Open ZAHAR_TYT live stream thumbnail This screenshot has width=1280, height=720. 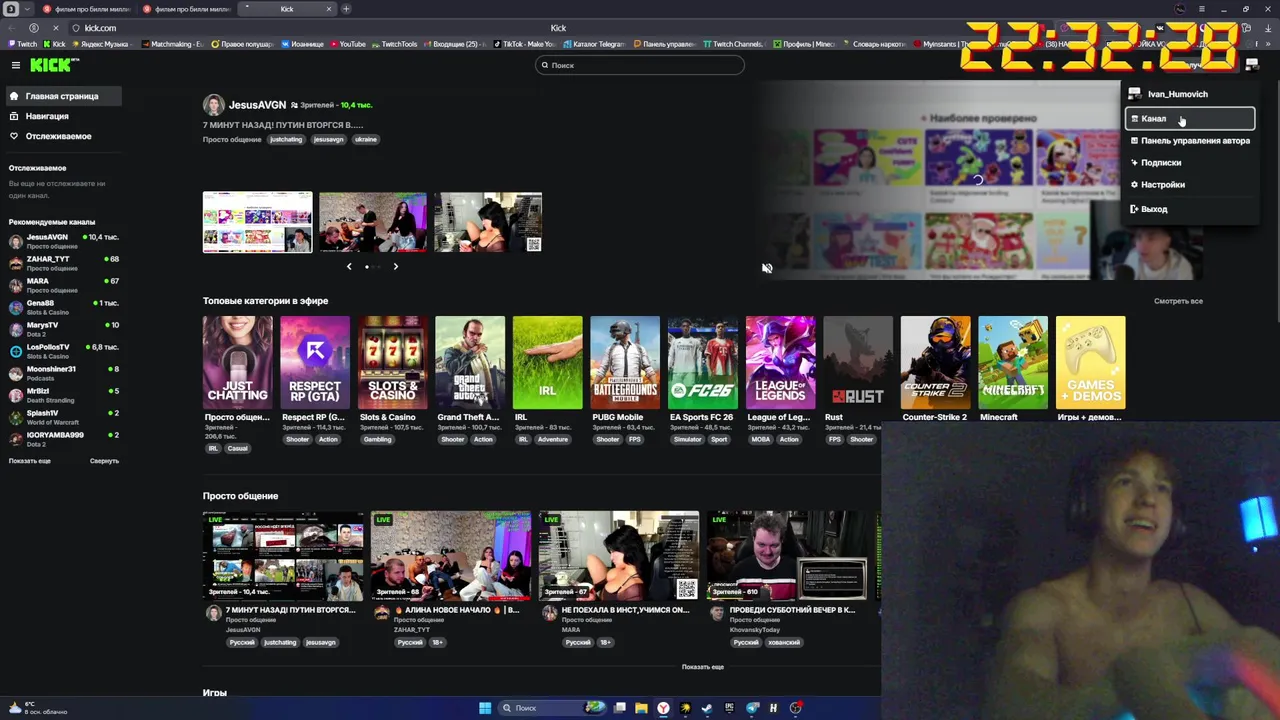click(x=451, y=556)
